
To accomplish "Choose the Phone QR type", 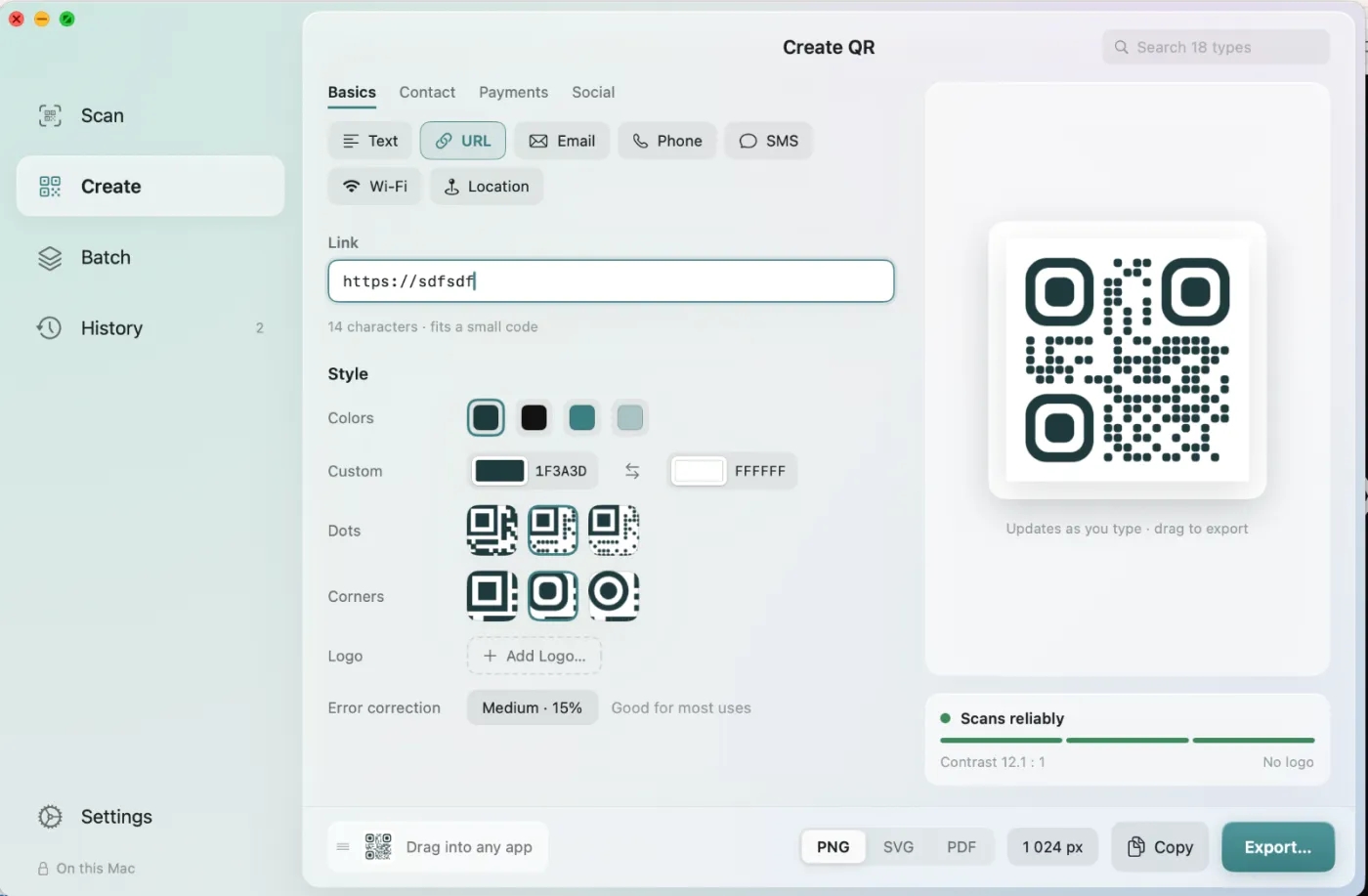I will tap(667, 141).
